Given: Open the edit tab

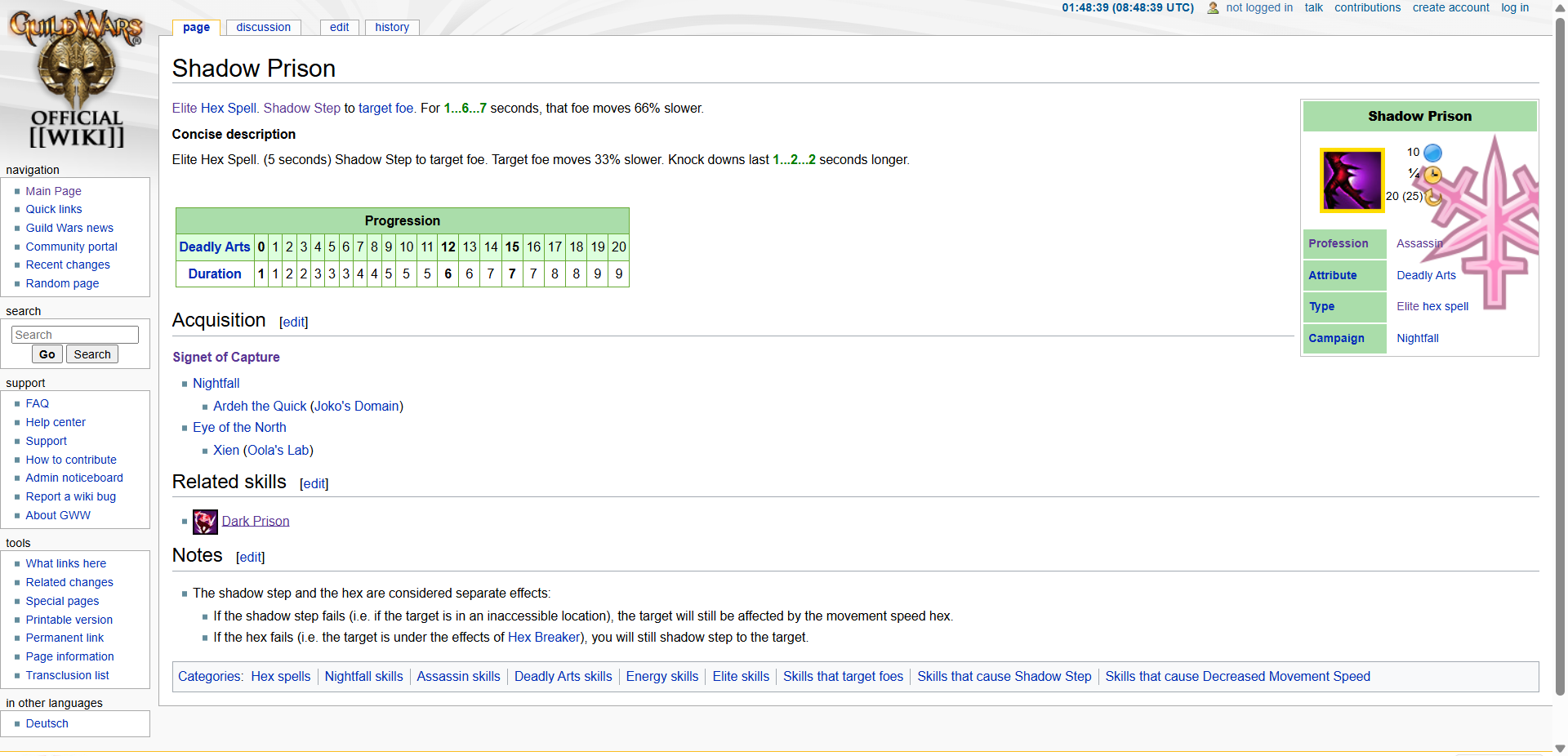Looking at the screenshot, I should 339,27.
